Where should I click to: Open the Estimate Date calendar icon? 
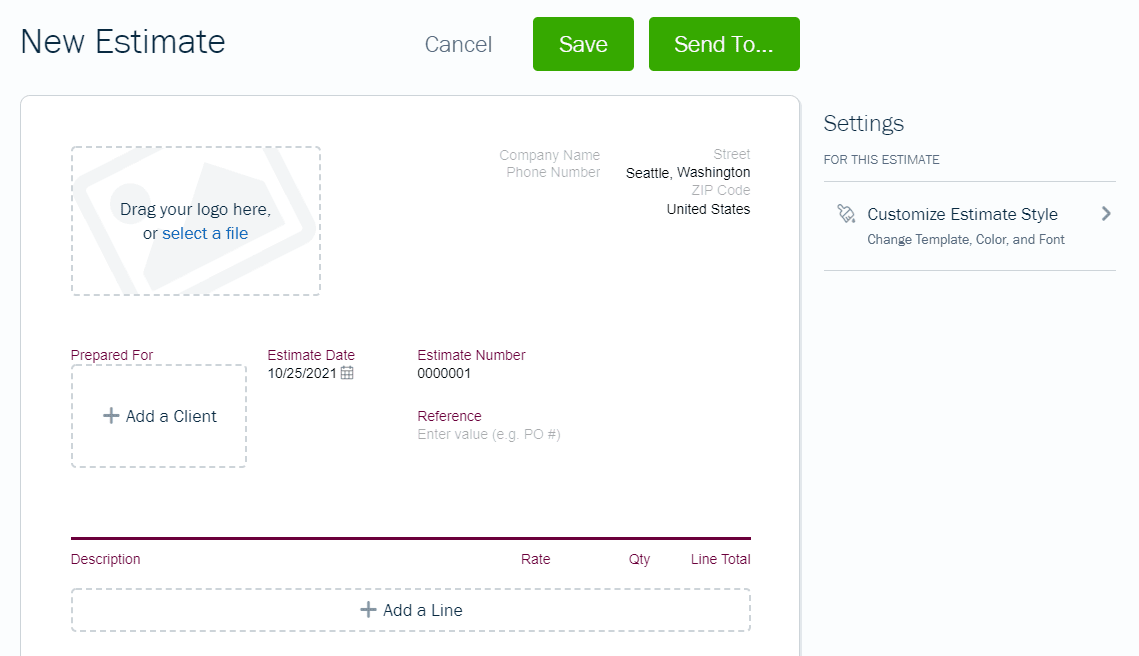click(347, 373)
